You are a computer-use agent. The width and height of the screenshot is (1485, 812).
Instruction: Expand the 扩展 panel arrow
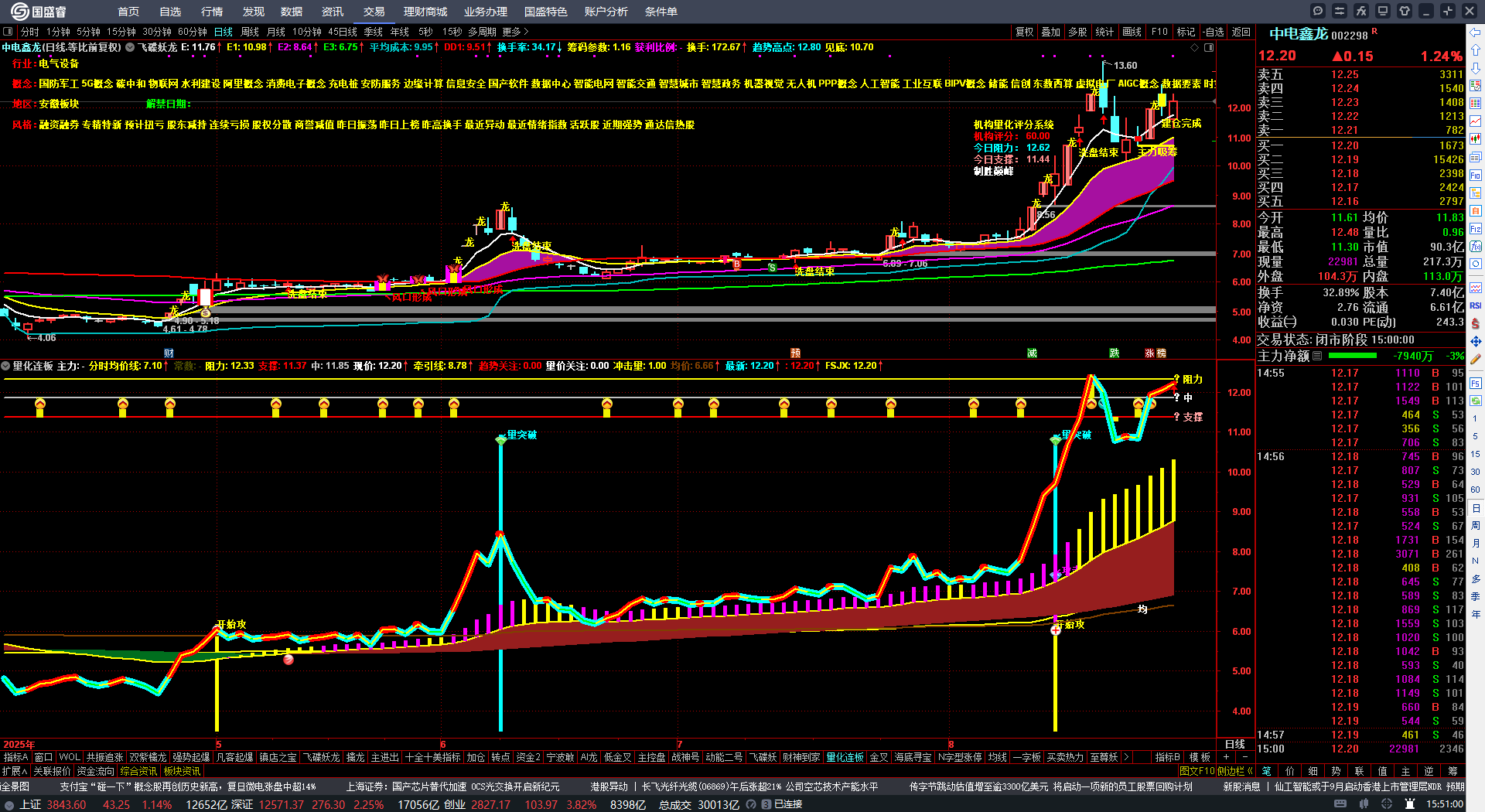pyautogui.click(x=15, y=771)
